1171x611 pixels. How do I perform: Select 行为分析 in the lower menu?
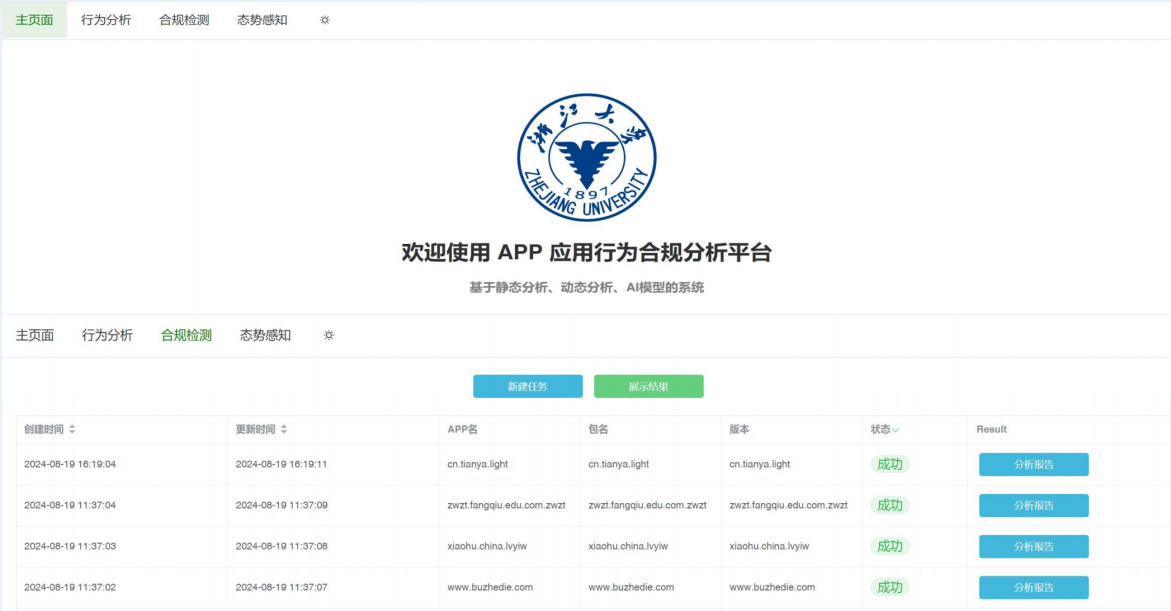(108, 335)
